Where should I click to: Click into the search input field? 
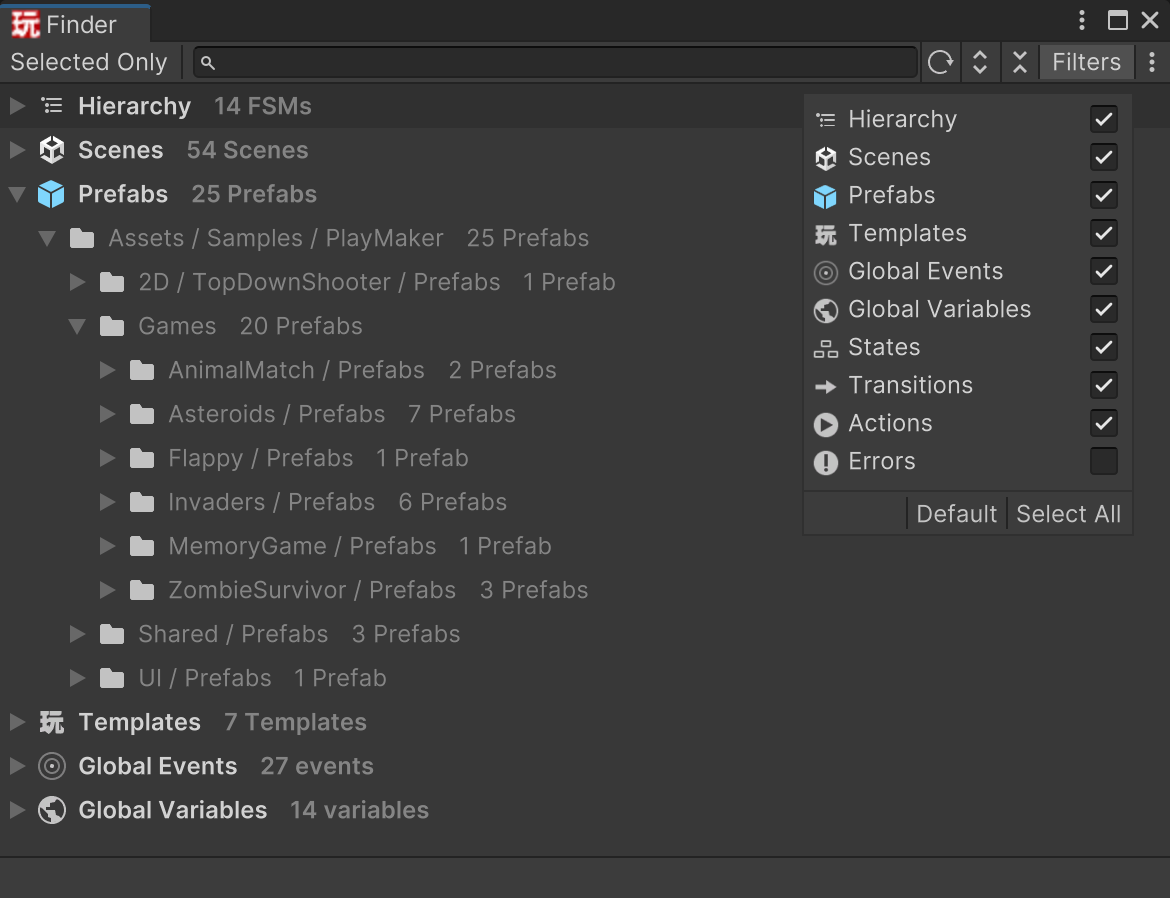[x=555, y=62]
